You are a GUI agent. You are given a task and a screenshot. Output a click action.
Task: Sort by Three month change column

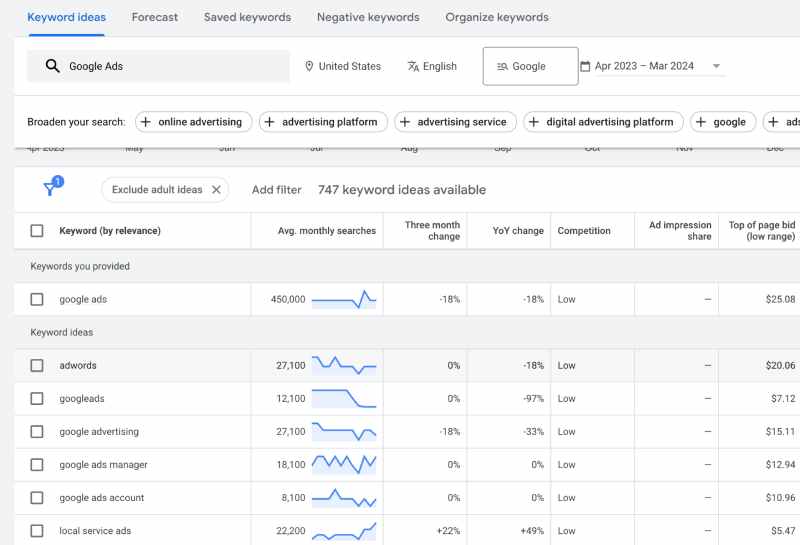pos(432,231)
